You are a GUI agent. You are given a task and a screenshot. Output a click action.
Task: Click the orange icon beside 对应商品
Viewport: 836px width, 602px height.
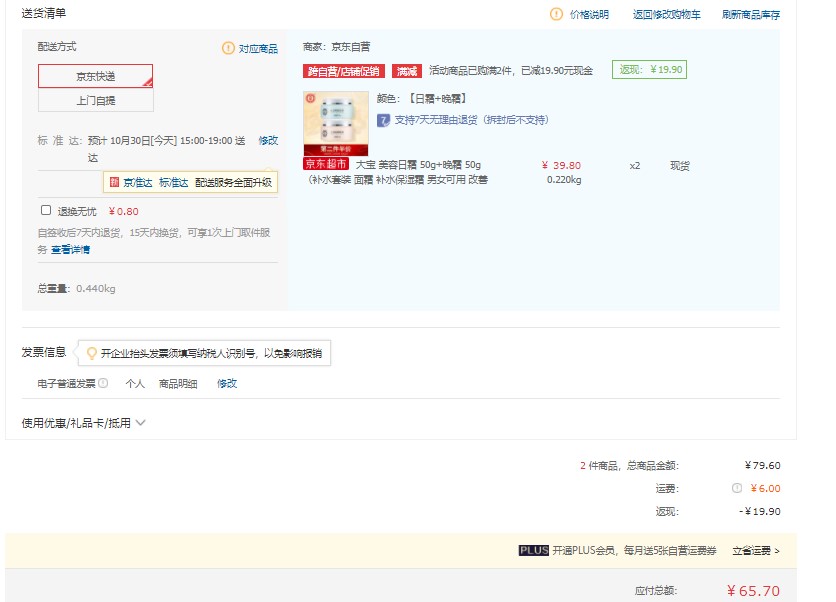[x=228, y=49]
